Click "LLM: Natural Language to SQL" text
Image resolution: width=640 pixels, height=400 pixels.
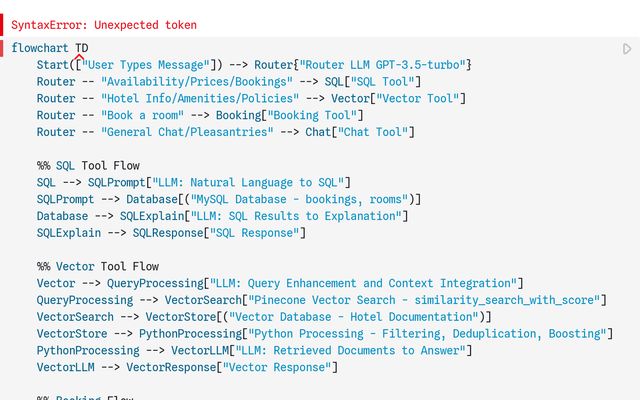pos(248,182)
